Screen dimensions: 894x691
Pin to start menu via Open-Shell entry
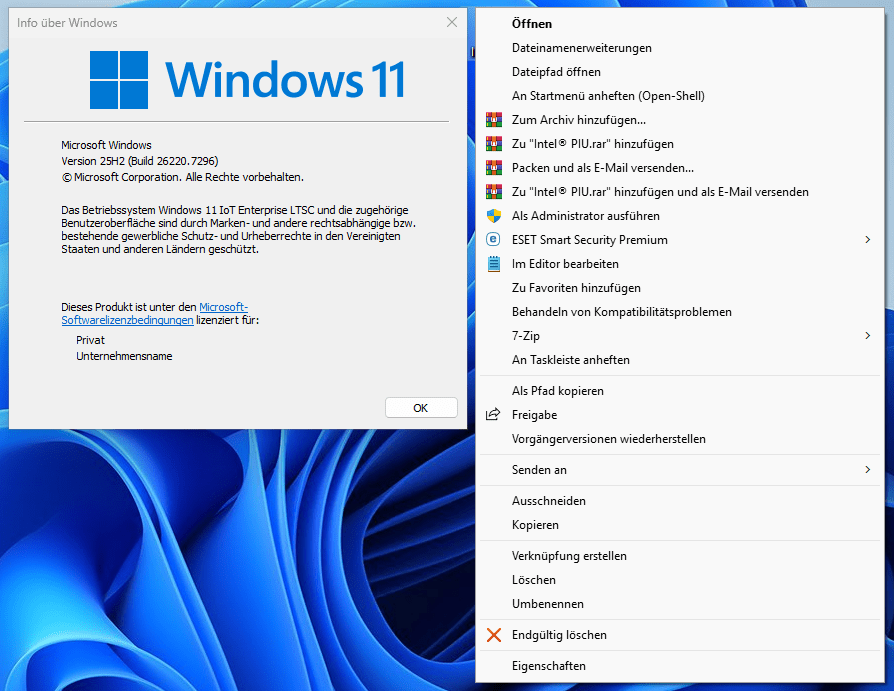[x=680, y=96]
